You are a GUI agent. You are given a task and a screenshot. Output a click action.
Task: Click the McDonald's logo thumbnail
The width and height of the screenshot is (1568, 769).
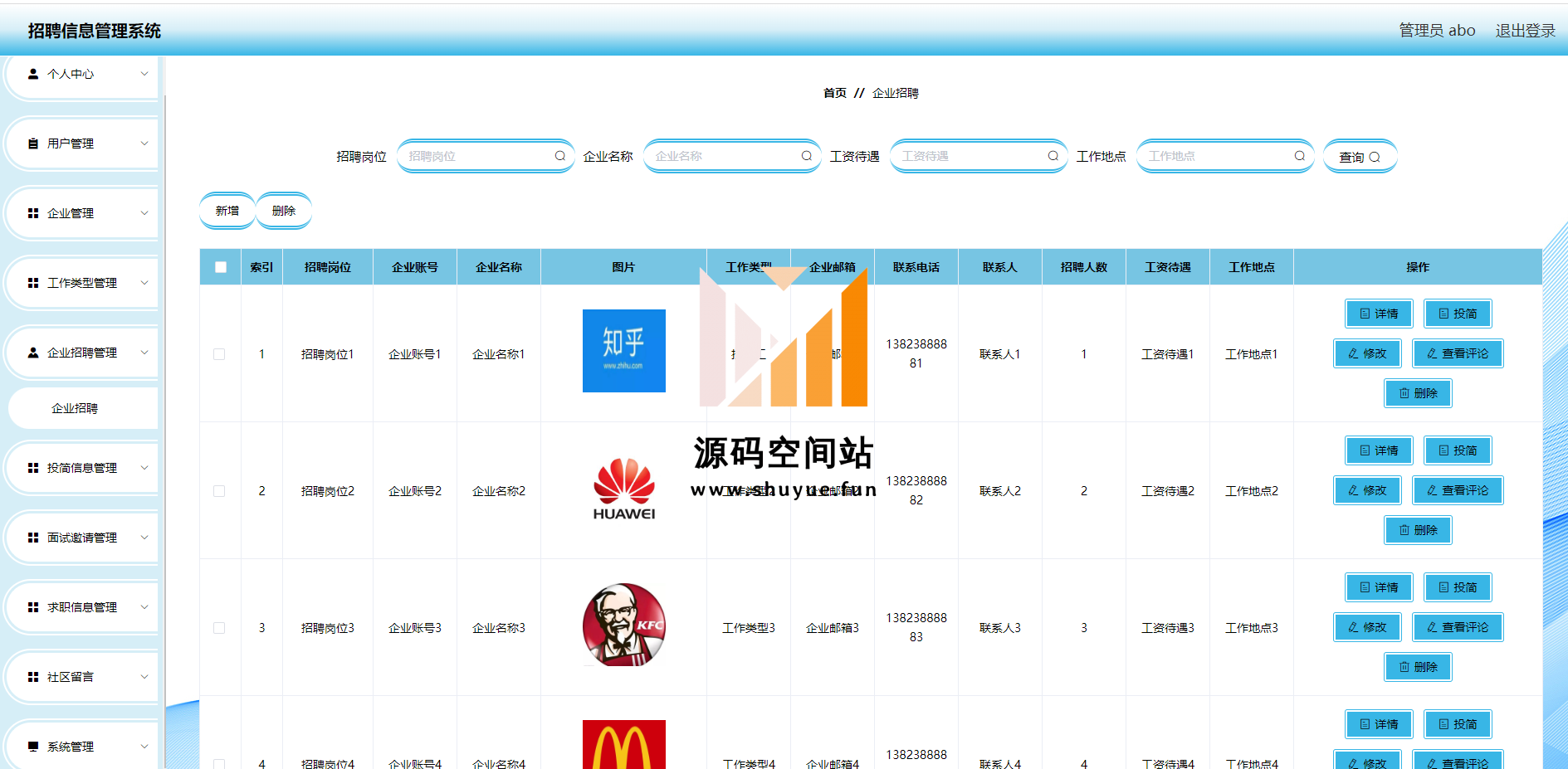point(624,744)
